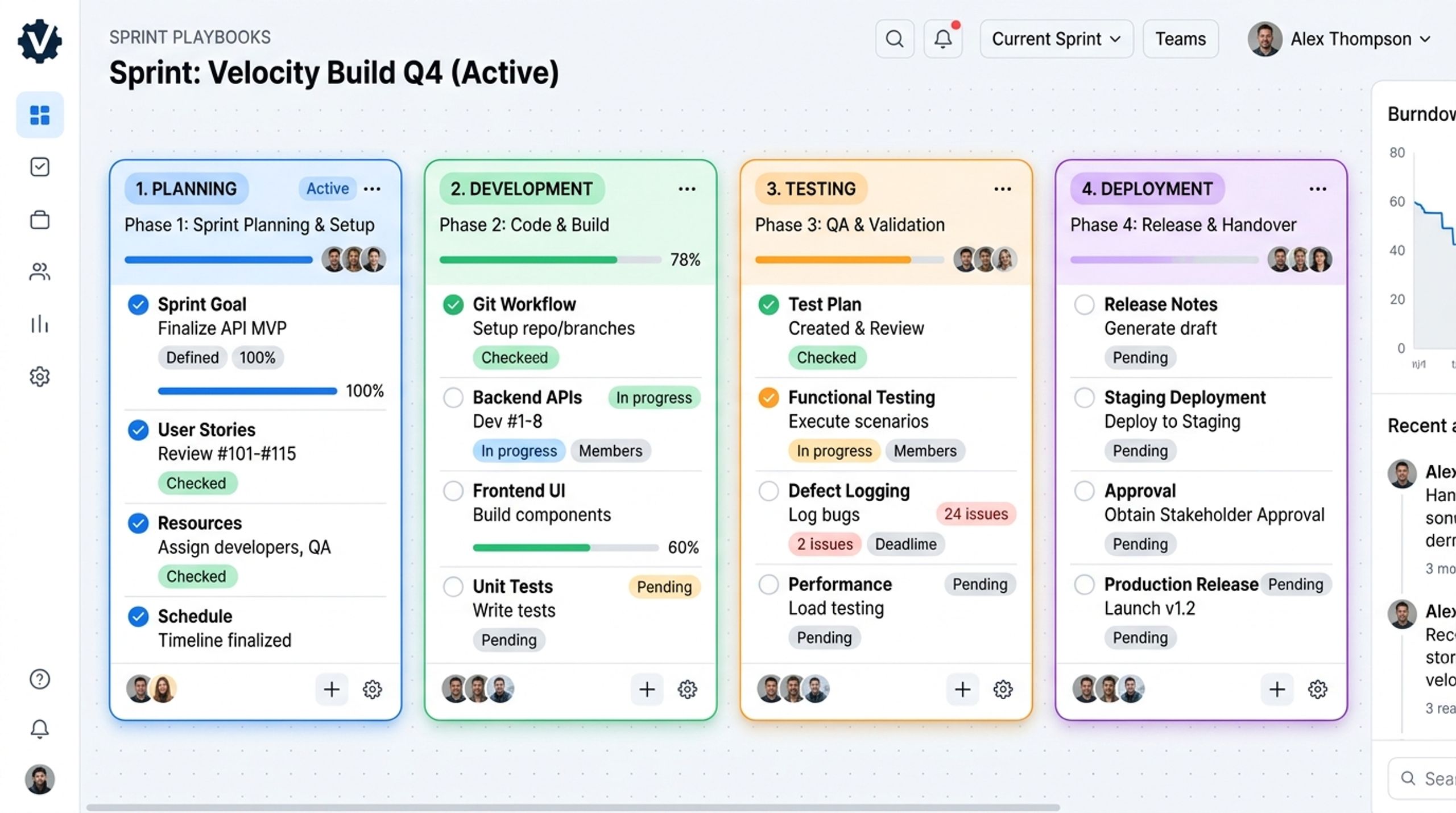Click the Active badge on Planning card

(328, 188)
